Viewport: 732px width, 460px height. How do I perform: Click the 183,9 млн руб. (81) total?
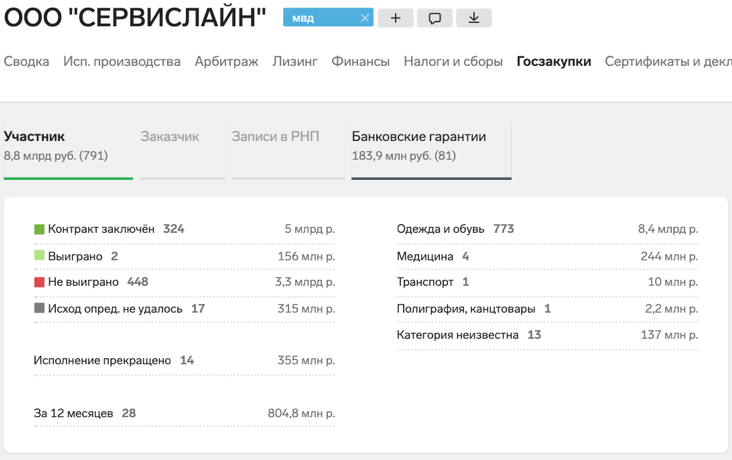click(404, 156)
